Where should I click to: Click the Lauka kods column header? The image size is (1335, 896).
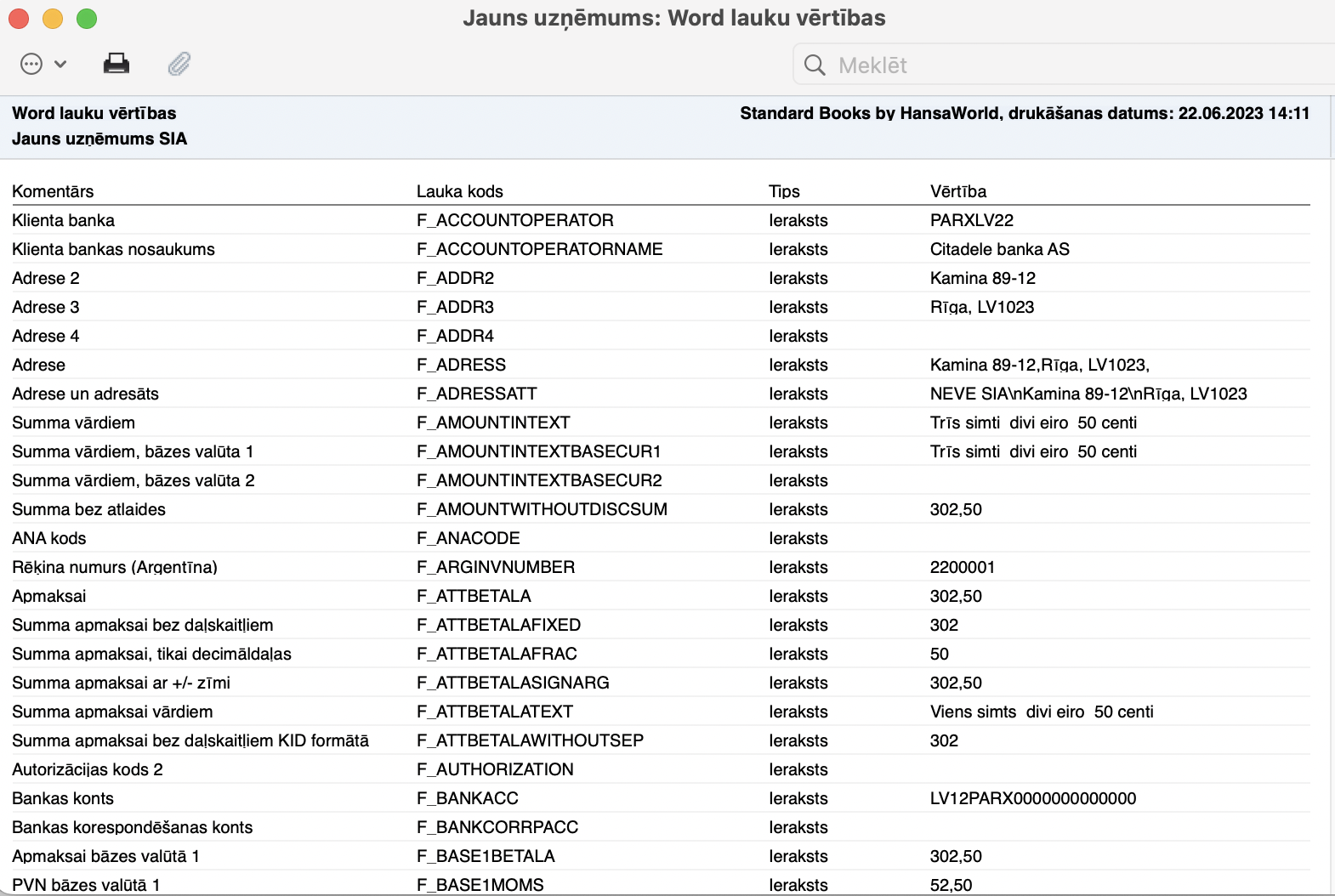pyautogui.click(x=460, y=191)
